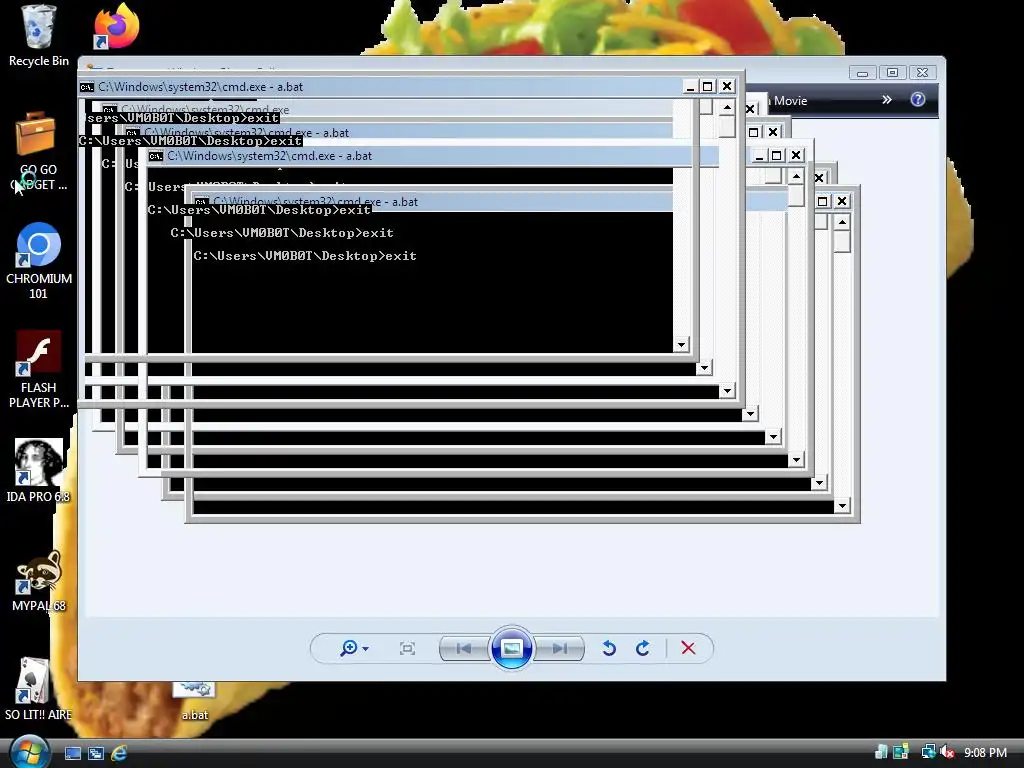Click the network connection tray icon

tap(927, 752)
